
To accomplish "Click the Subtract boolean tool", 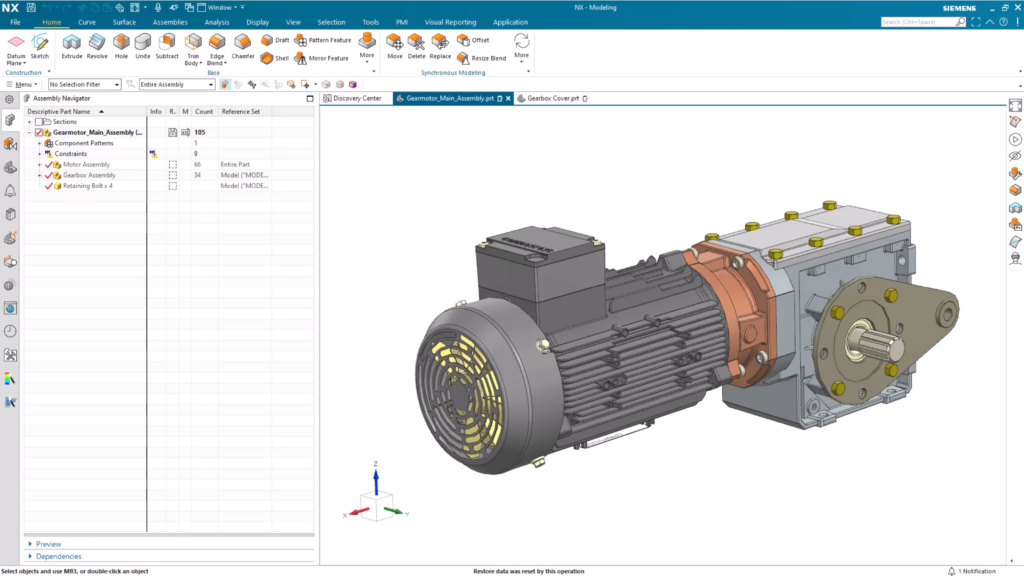I will [x=167, y=46].
